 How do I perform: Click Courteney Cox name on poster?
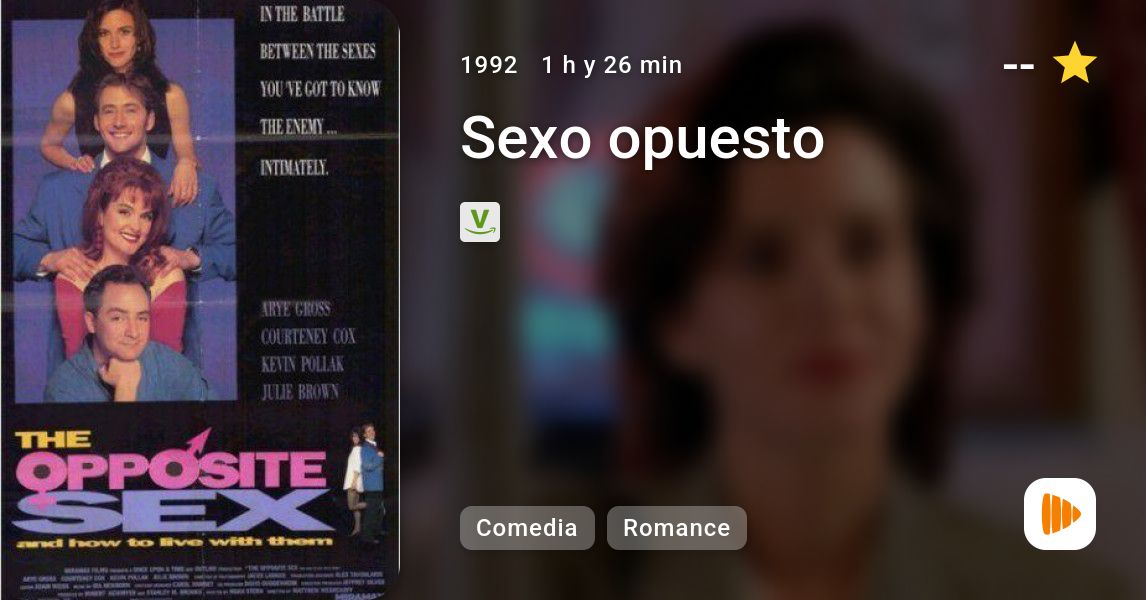tap(308, 336)
